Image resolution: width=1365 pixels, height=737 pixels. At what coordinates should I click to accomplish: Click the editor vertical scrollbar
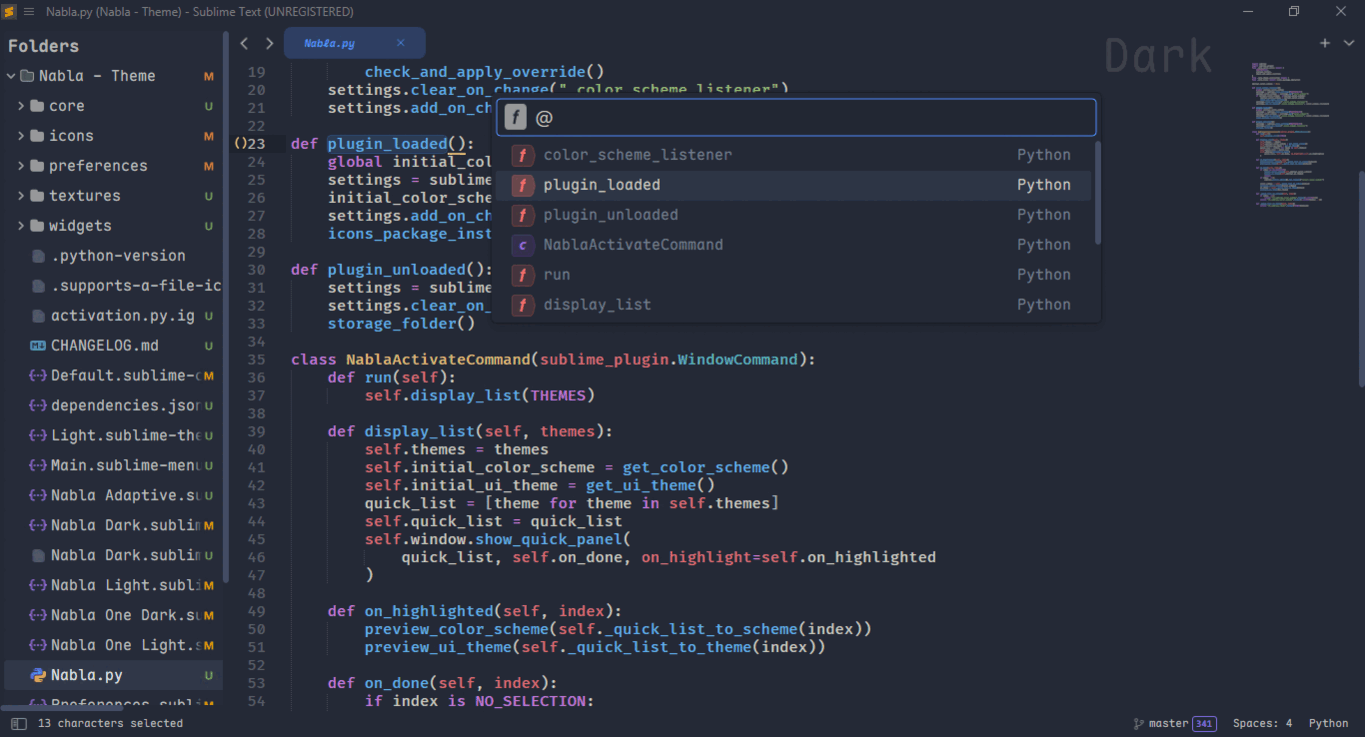click(1360, 278)
